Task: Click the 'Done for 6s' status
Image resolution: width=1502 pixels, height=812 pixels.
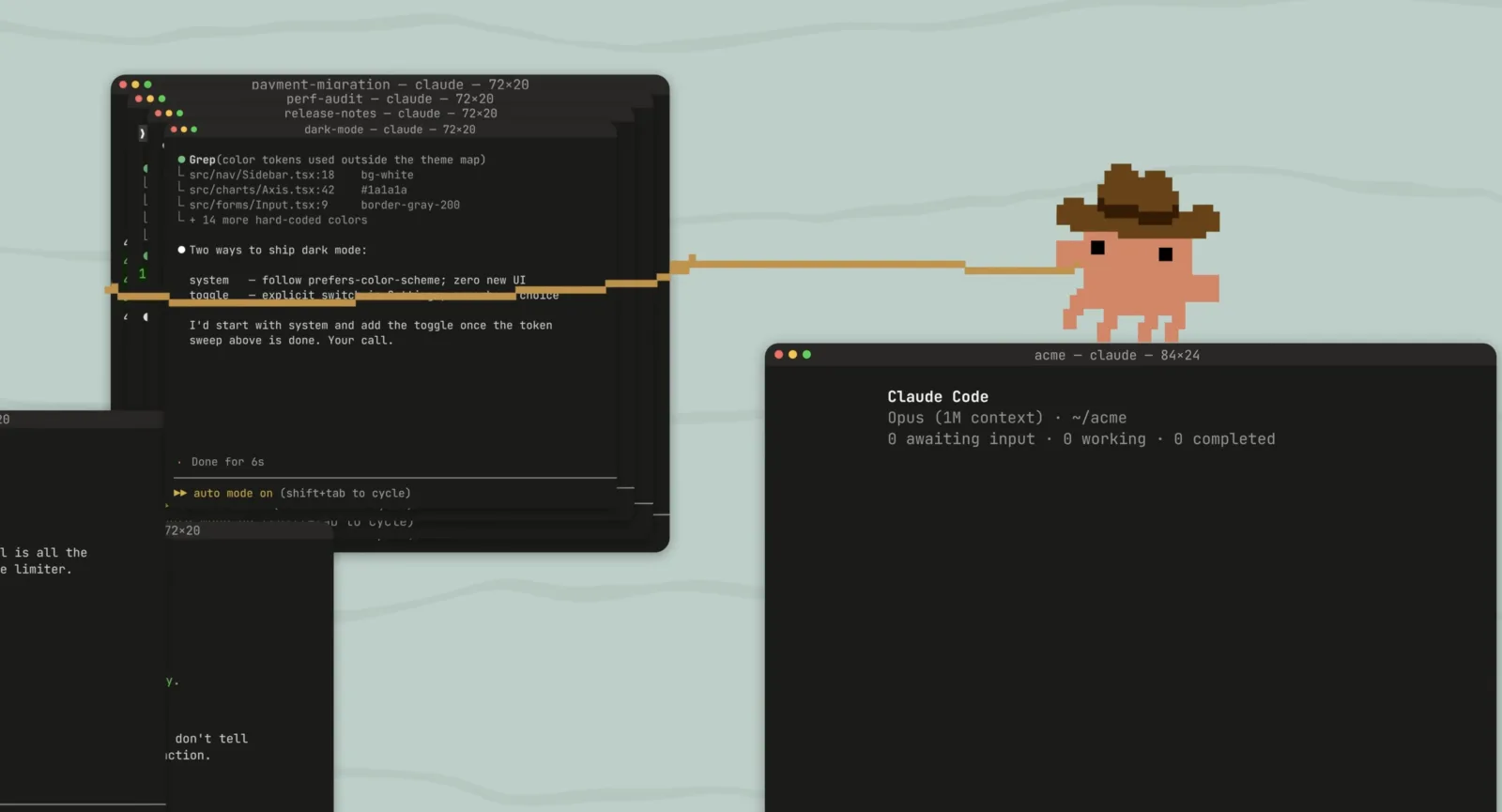Action: pyautogui.click(x=227, y=462)
